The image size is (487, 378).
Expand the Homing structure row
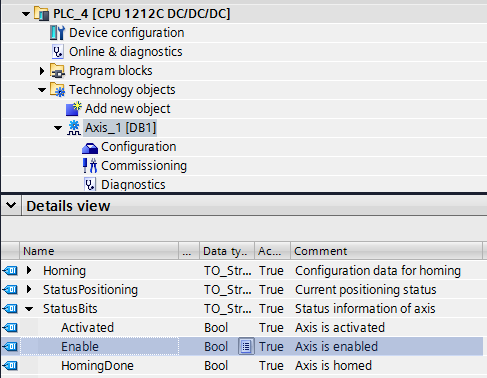pyautogui.click(x=29, y=270)
